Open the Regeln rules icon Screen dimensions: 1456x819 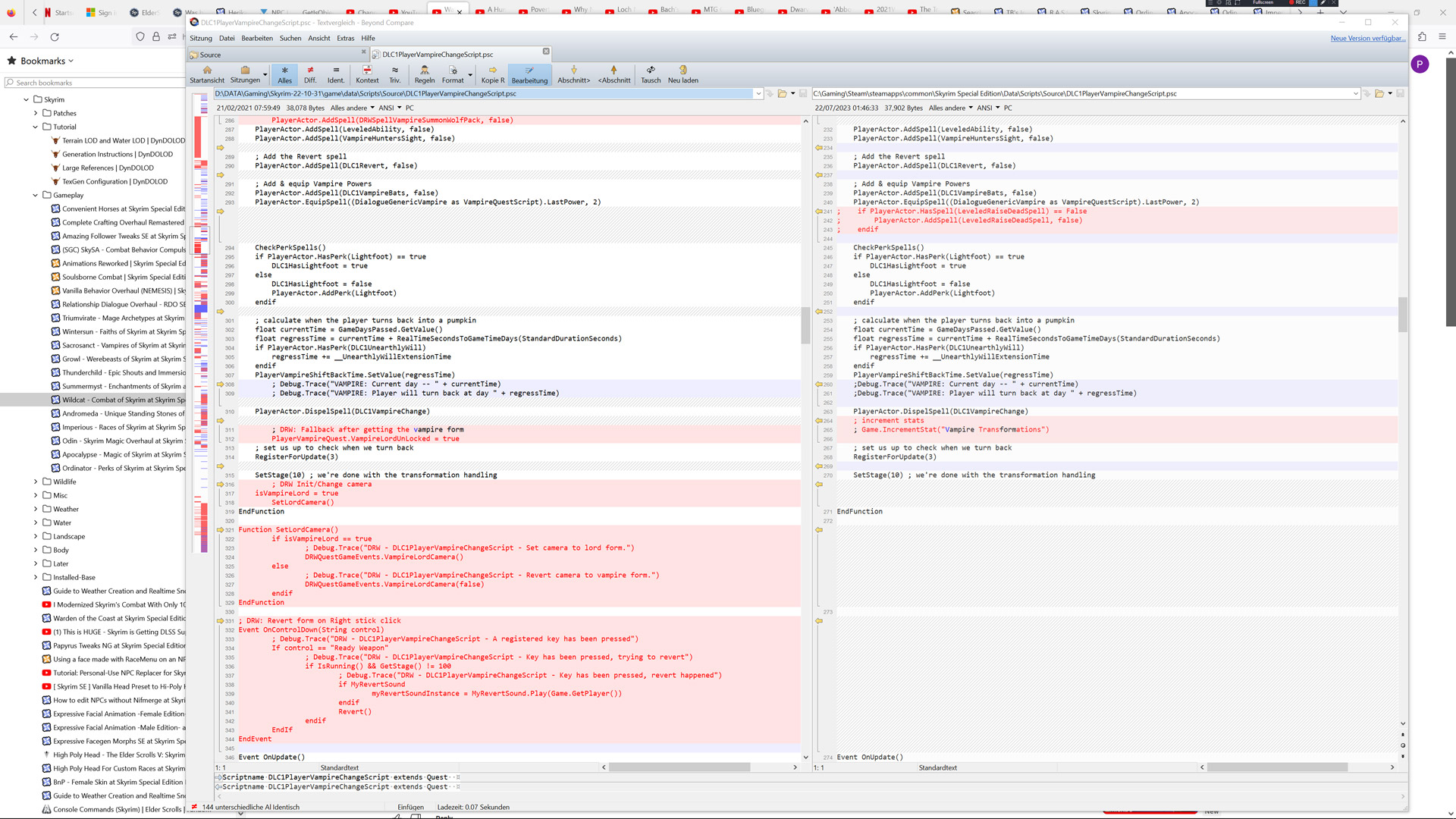425,71
